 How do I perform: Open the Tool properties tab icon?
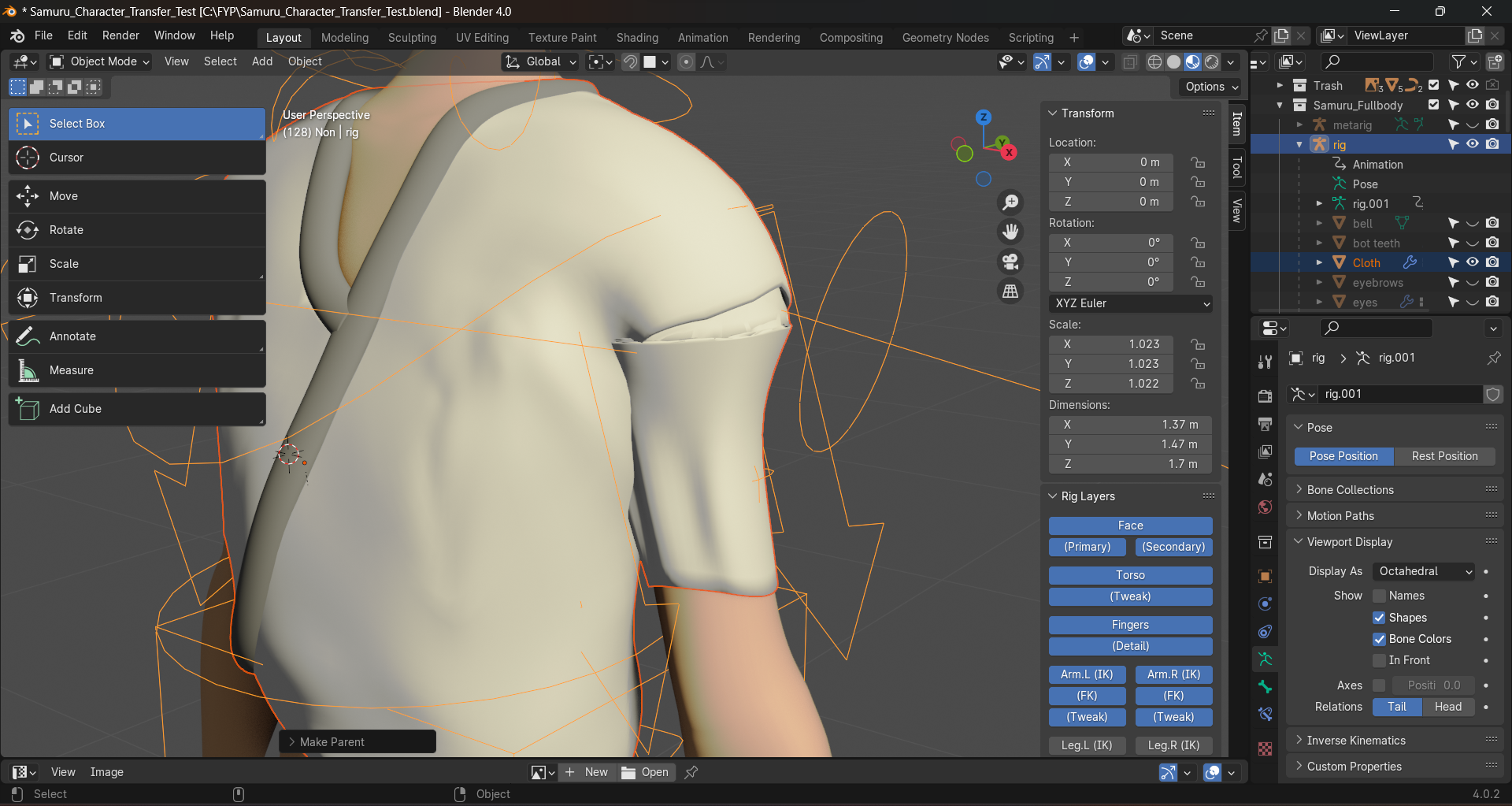pyautogui.click(x=1265, y=362)
